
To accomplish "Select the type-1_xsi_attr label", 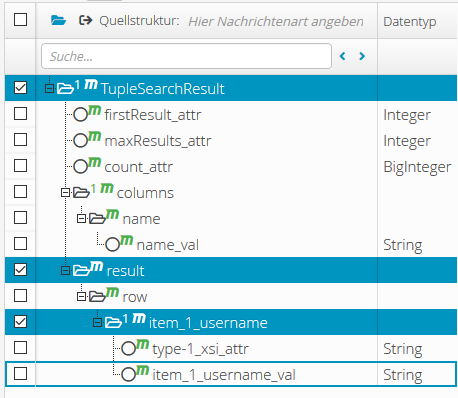I will pyautogui.click(x=200, y=349).
